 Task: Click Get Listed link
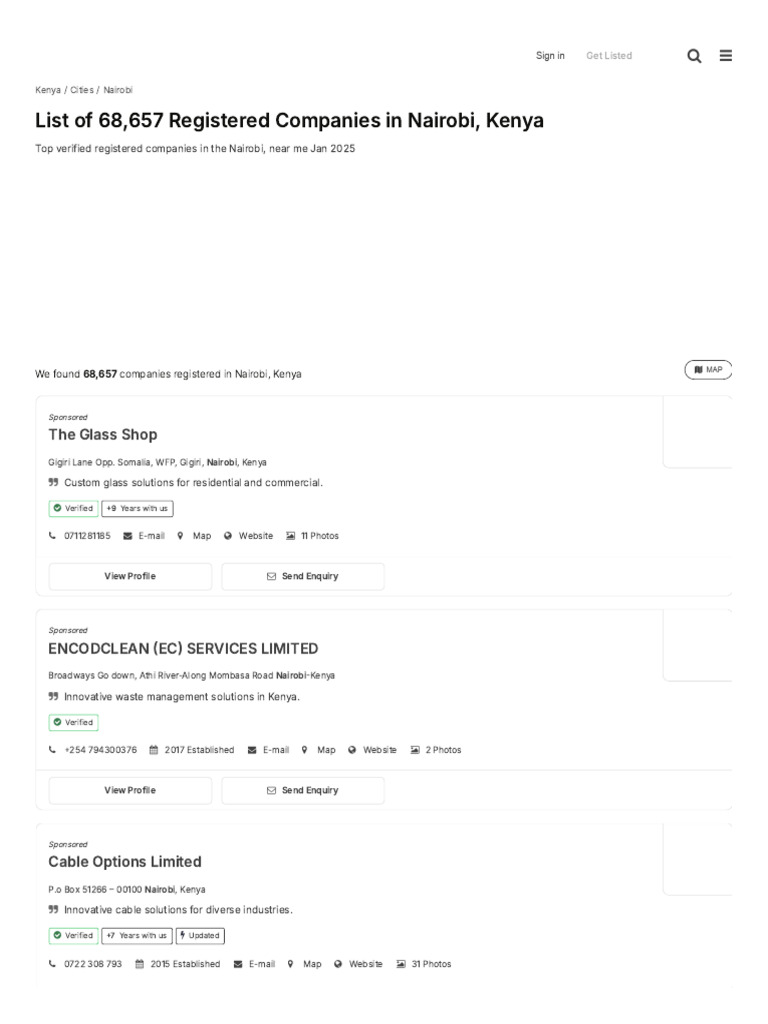click(609, 56)
